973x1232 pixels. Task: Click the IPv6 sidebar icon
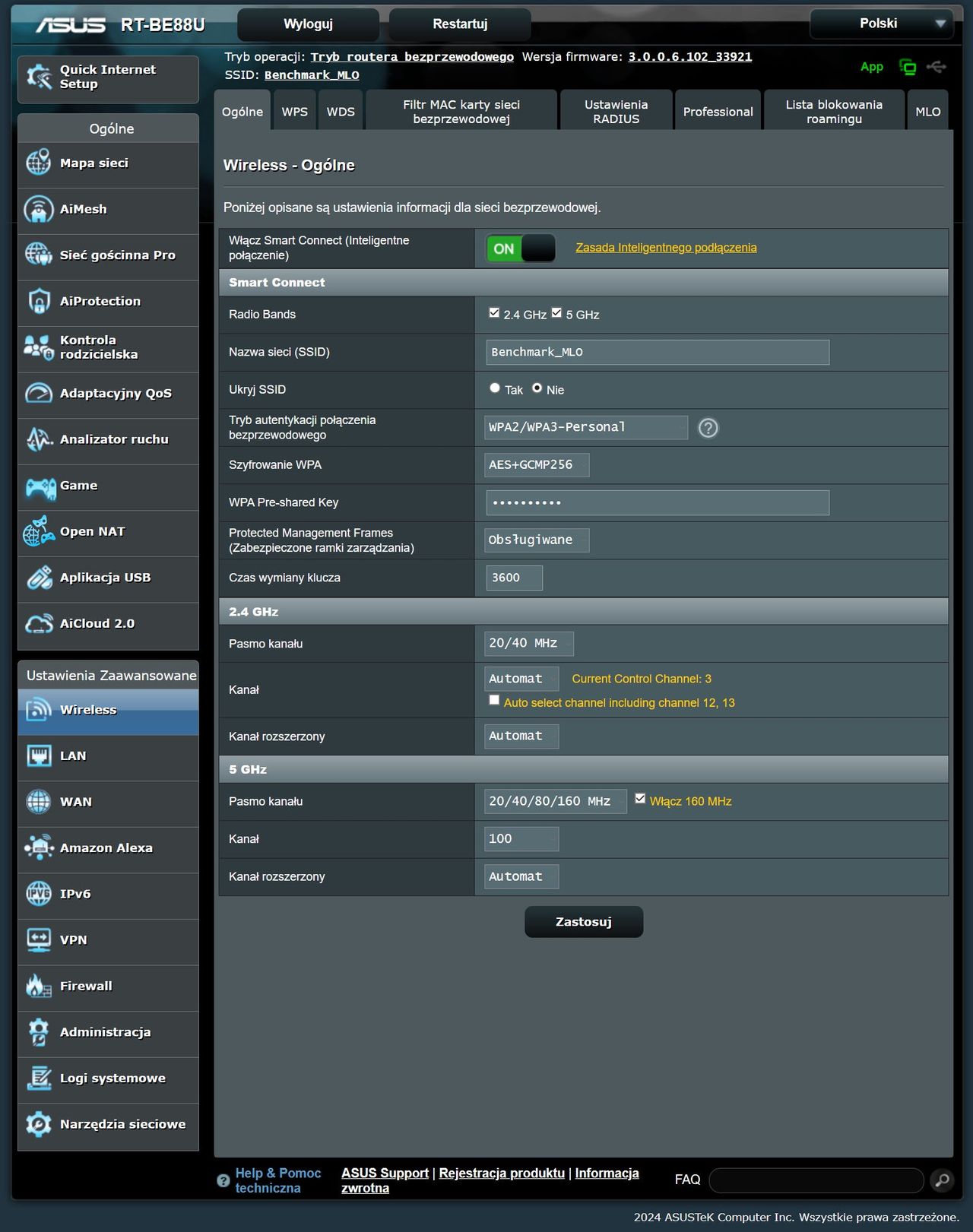(x=38, y=894)
